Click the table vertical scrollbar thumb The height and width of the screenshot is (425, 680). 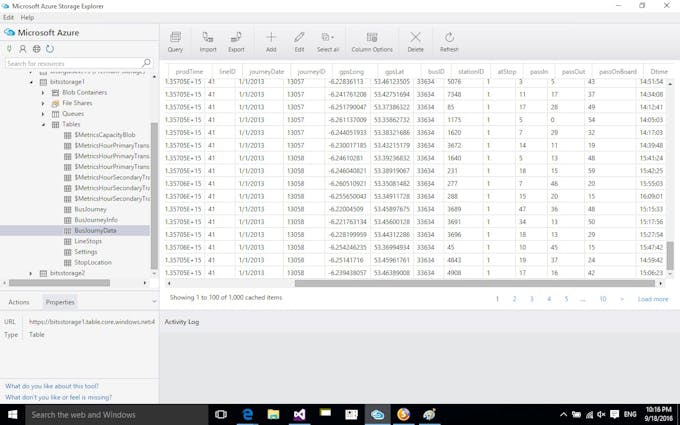(670, 256)
